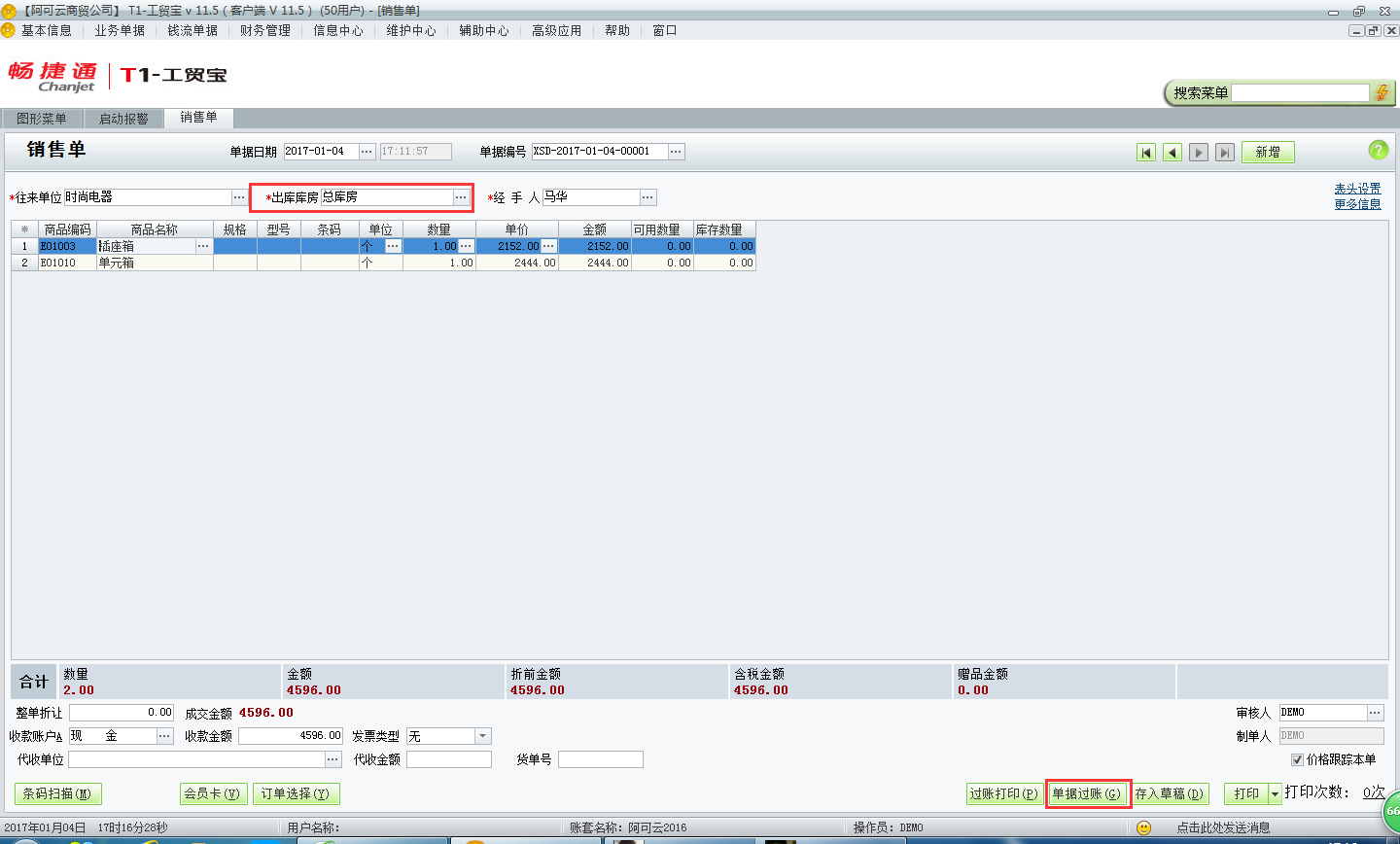Go to the first record arrow
The height and width of the screenshot is (844, 1400).
tap(1146, 153)
